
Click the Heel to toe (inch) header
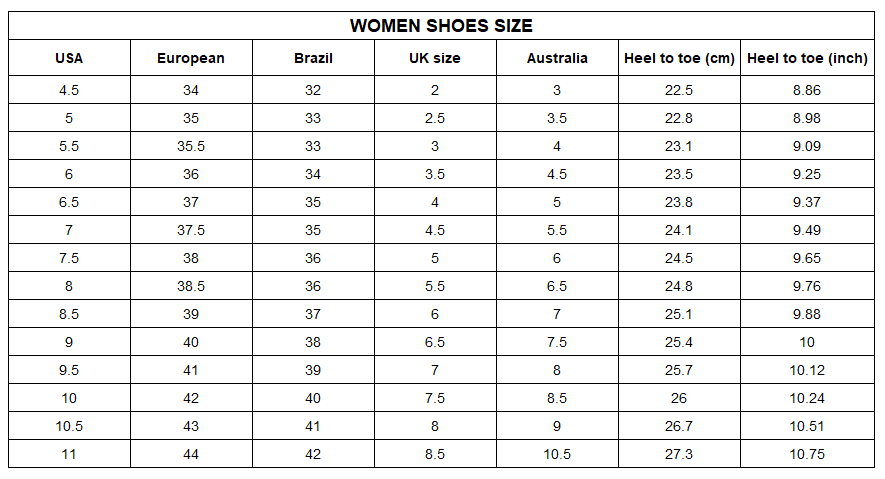(807, 58)
